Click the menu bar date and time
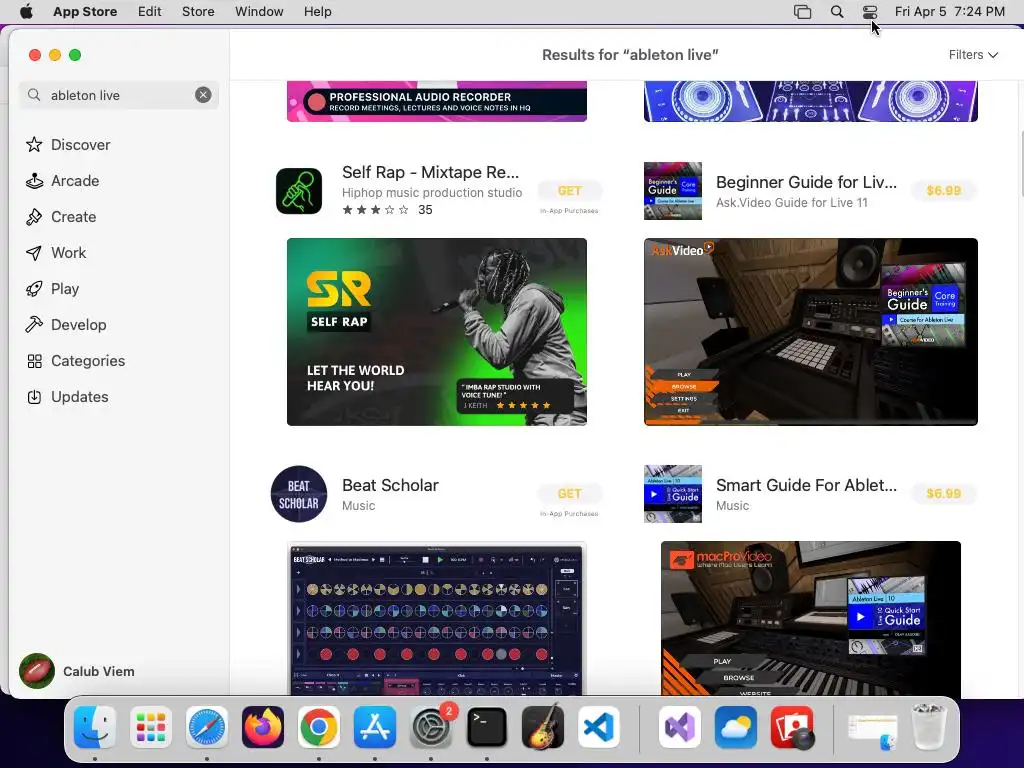Viewport: 1024px width, 768px height. 950,12
